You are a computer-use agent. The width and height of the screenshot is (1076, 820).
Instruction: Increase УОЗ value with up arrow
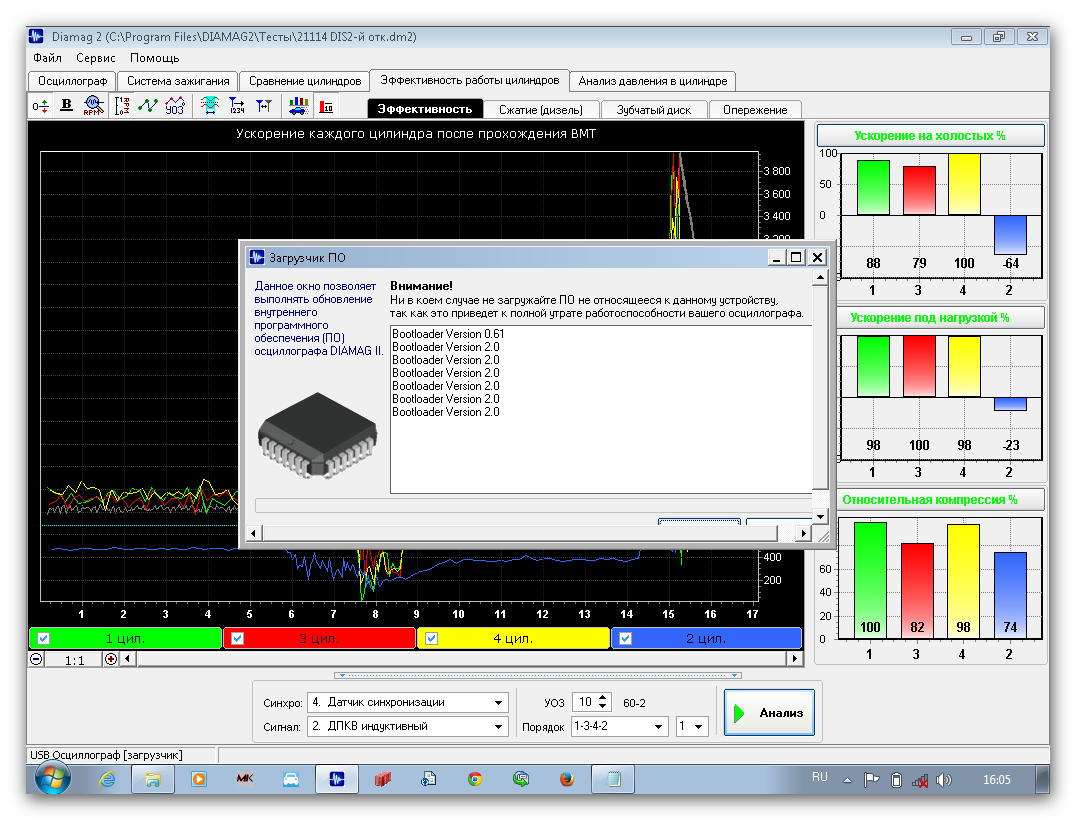coord(603,698)
